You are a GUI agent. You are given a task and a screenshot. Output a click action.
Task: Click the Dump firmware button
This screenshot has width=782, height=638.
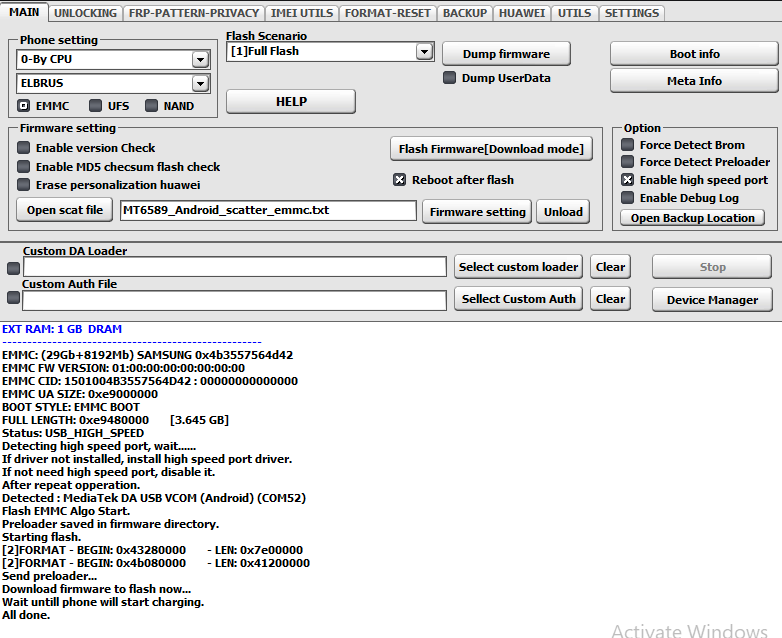(506, 54)
